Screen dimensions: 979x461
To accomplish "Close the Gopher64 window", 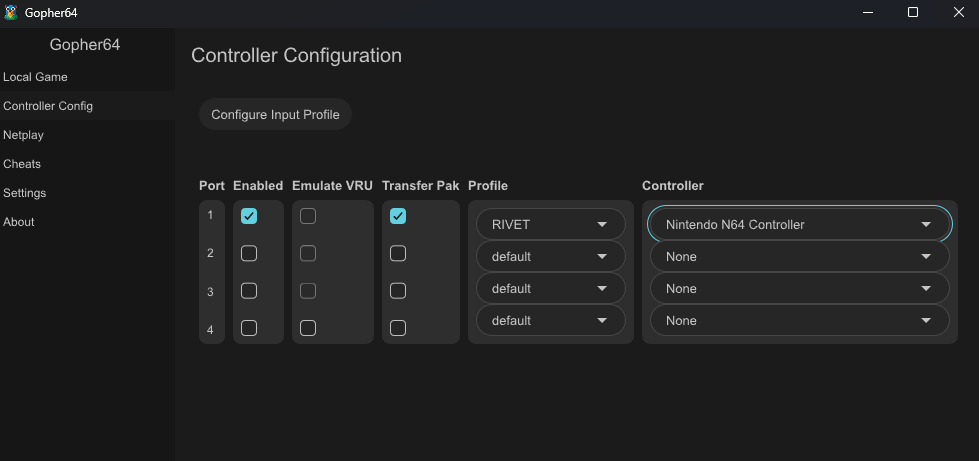I will [x=957, y=12].
